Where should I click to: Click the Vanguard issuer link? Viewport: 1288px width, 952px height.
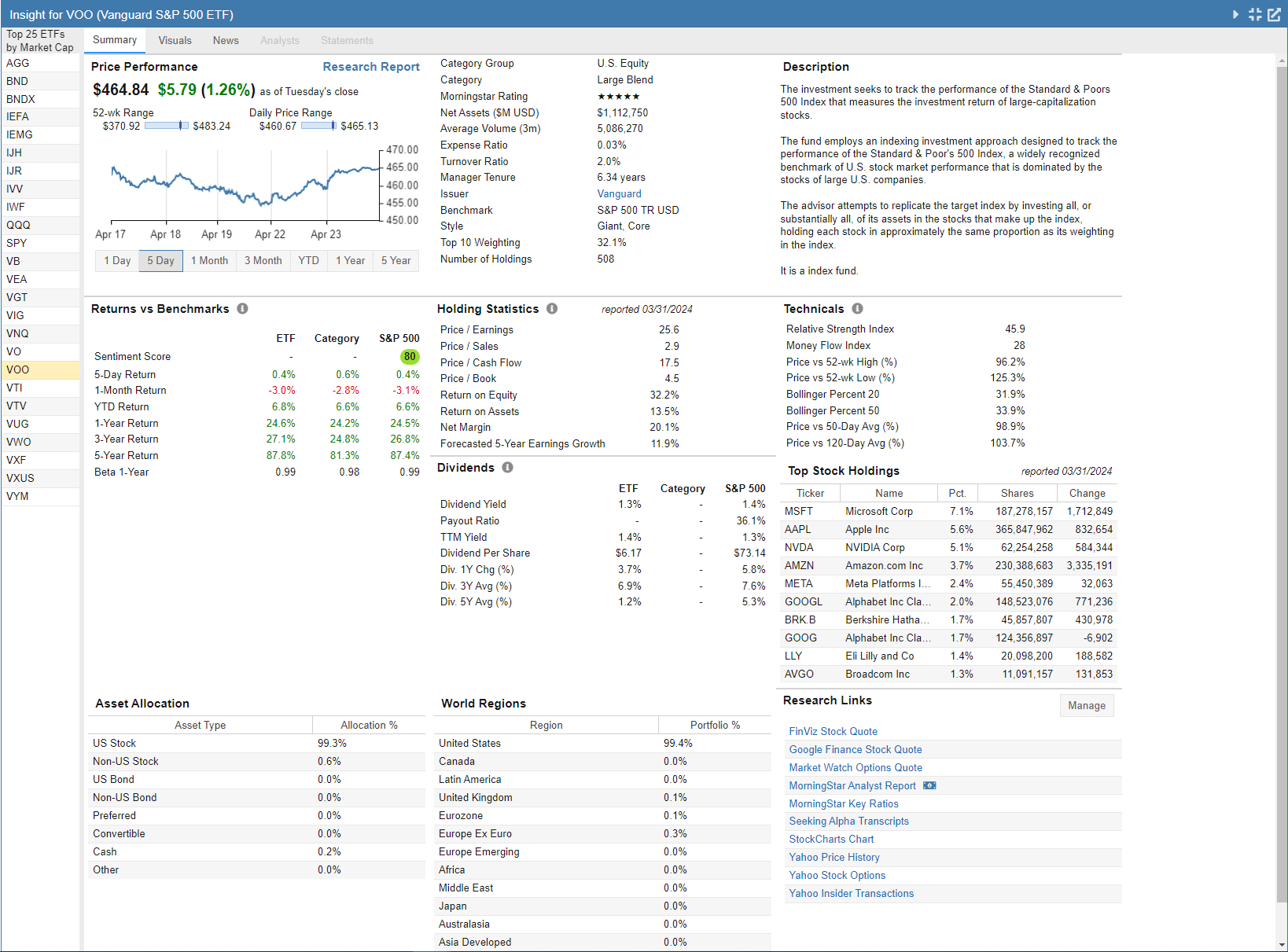(x=619, y=194)
